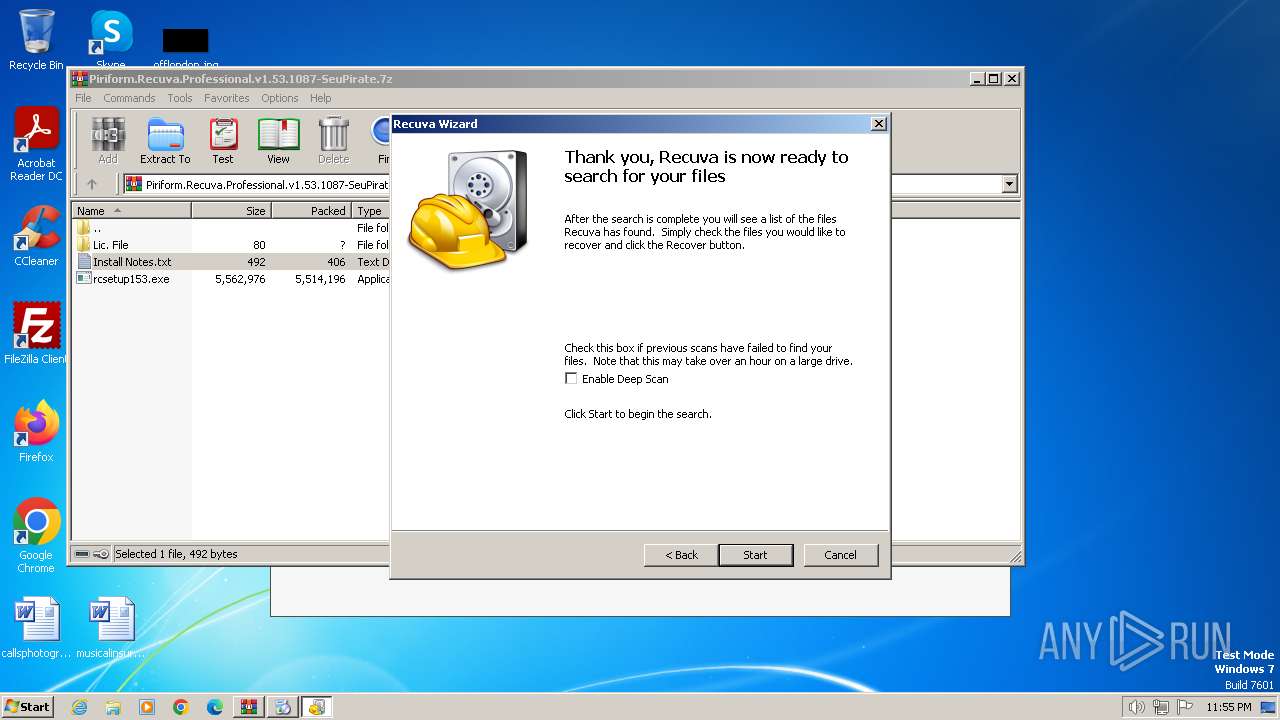Open the Help menu in WinRAR
Screen dimensions: 1280x720
[320, 98]
